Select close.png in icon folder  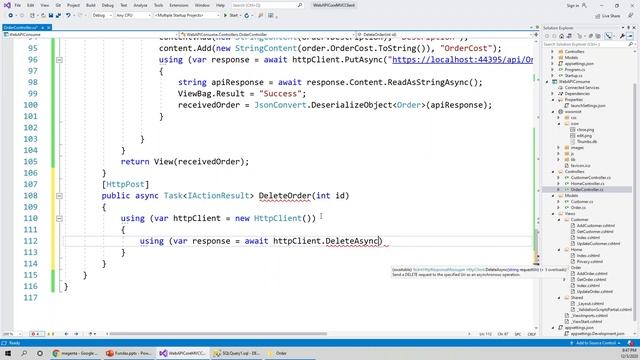pyautogui.click(x=585, y=130)
